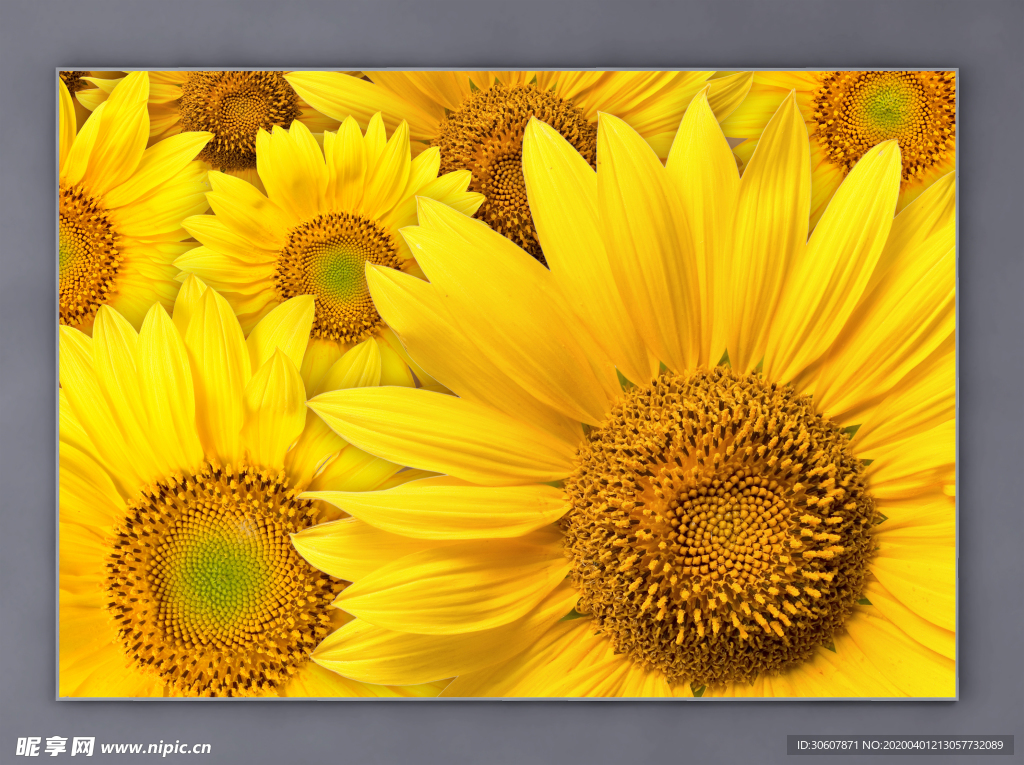Select the top-right corner sunflower's center
The width and height of the screenshot is (1024, 765).
point(886,108)
